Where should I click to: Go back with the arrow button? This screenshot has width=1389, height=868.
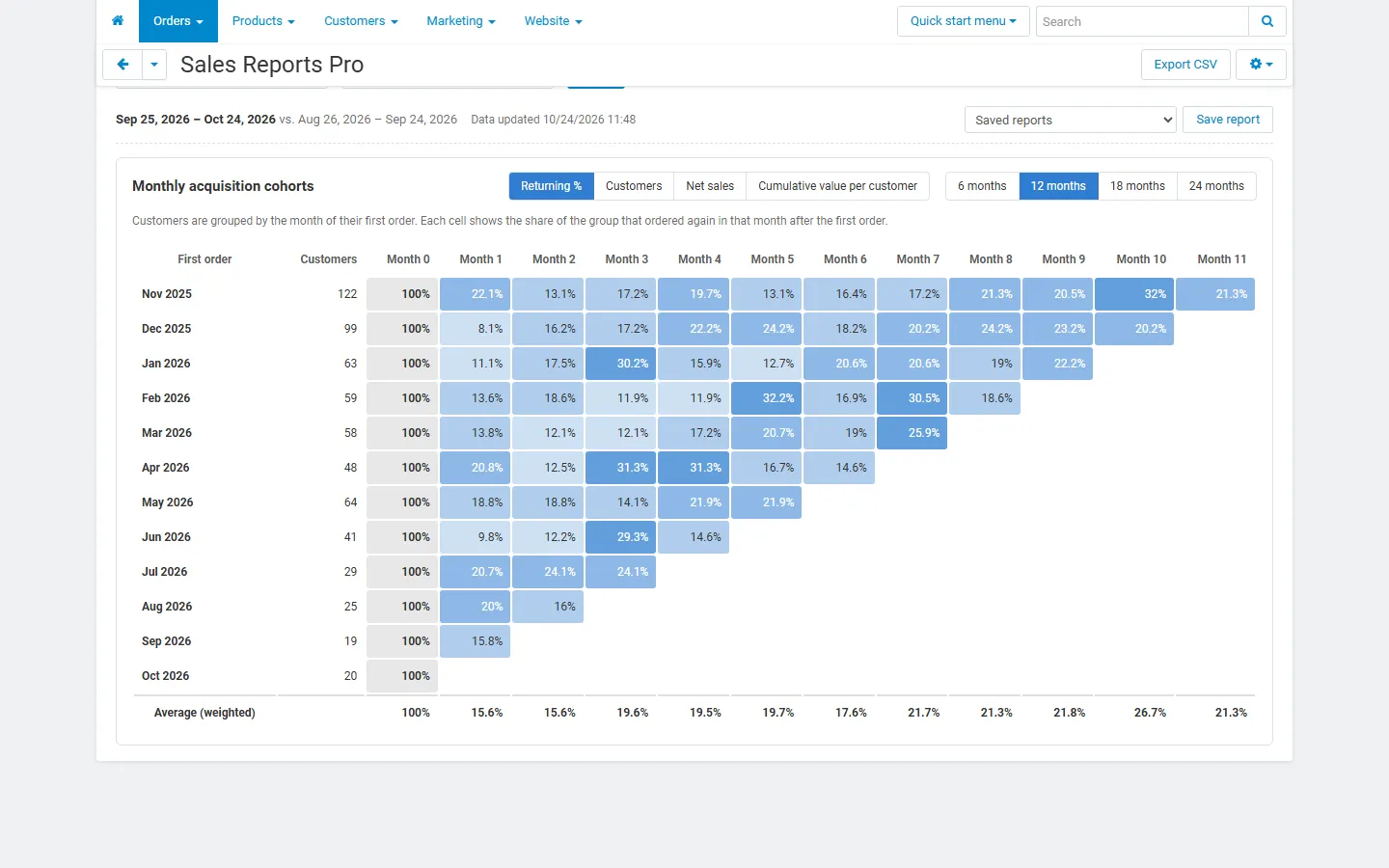pos(123,65)
